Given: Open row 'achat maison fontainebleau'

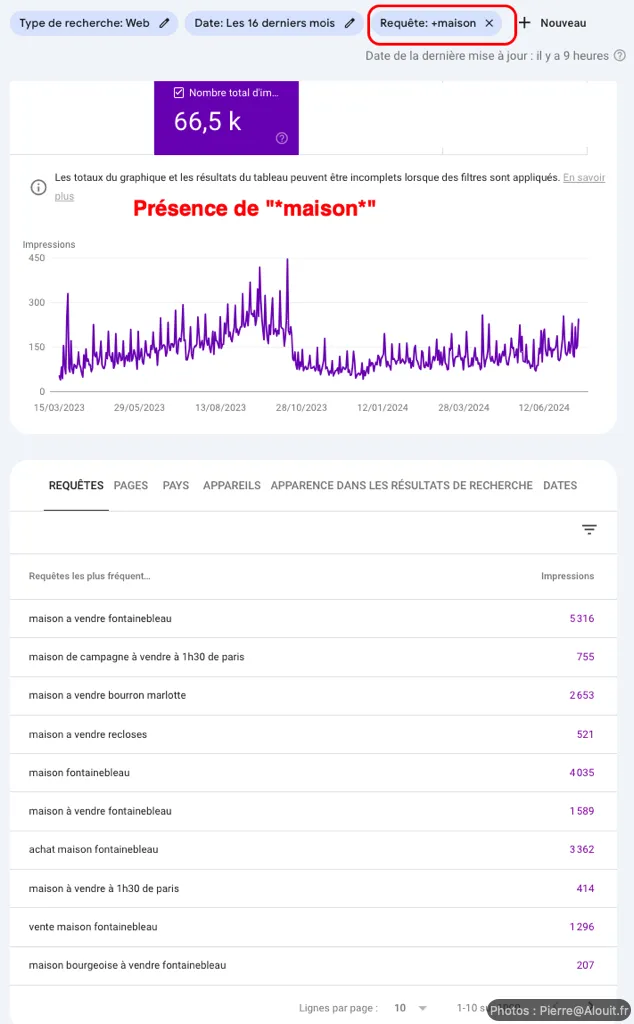Looking at the screenshot, I should click(93, 849).
